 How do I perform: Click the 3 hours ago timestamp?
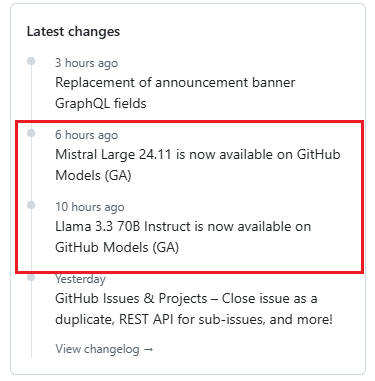(86, 63)
